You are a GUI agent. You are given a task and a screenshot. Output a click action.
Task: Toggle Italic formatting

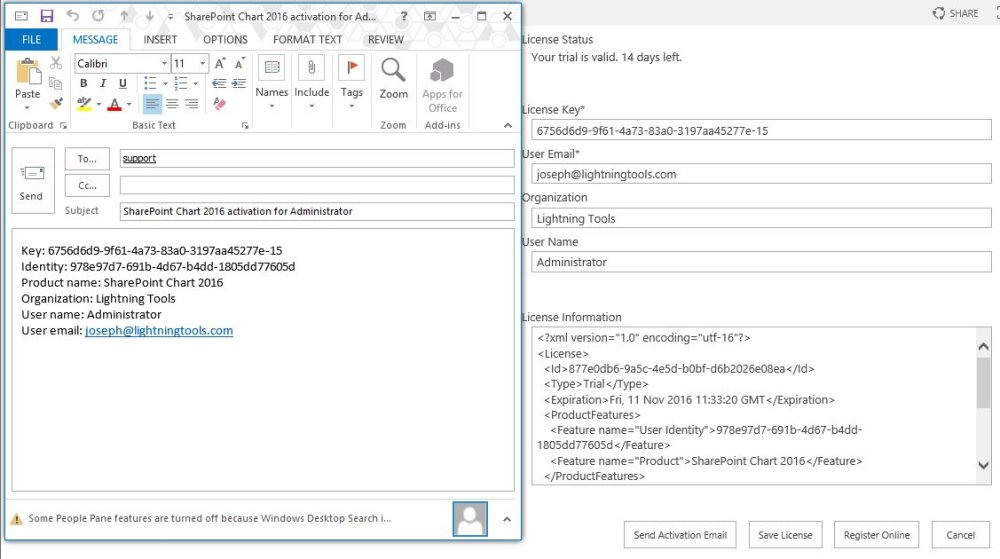103,83
